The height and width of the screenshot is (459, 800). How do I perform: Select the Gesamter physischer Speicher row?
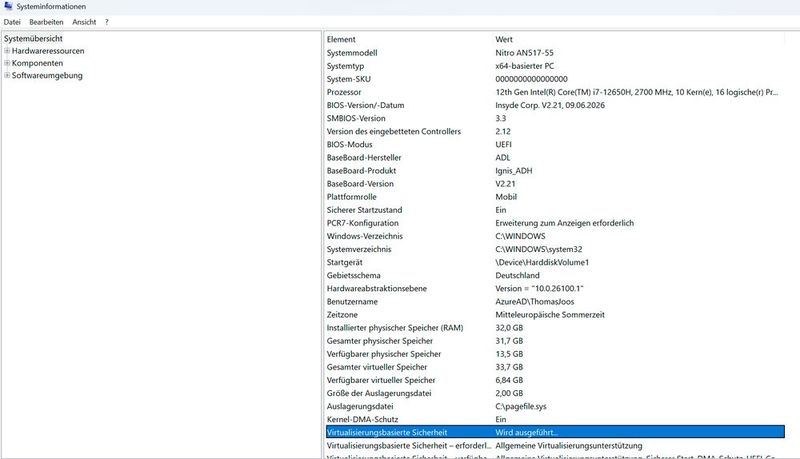[555, 341]
